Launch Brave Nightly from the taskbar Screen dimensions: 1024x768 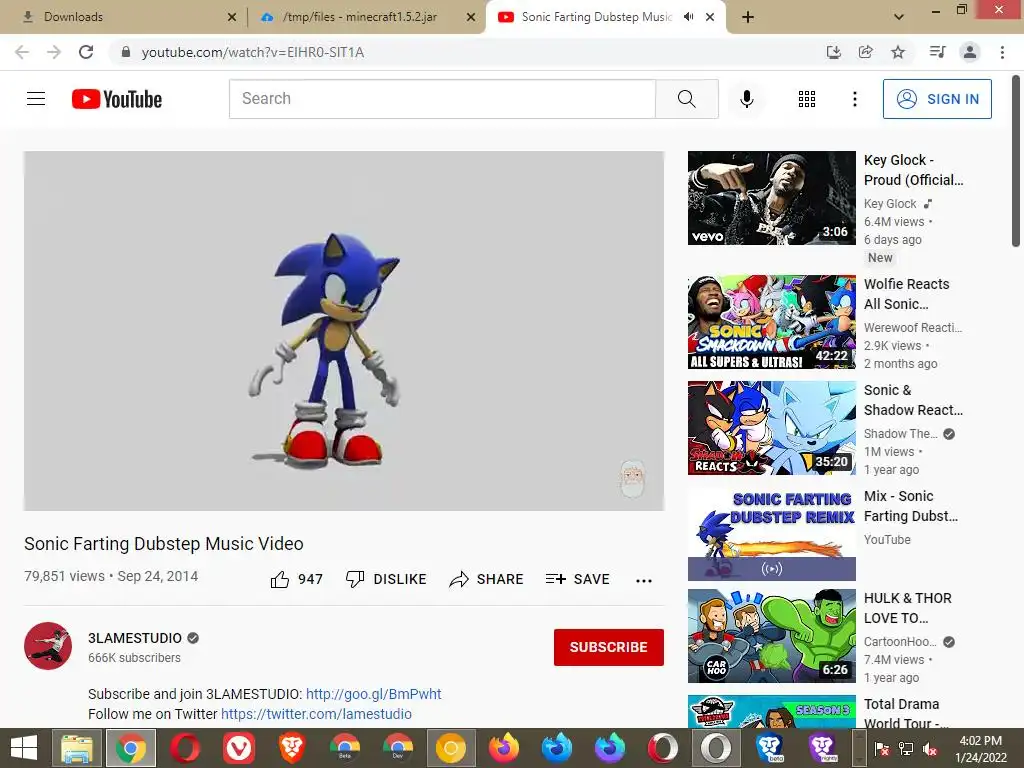[x=822, y=748]
